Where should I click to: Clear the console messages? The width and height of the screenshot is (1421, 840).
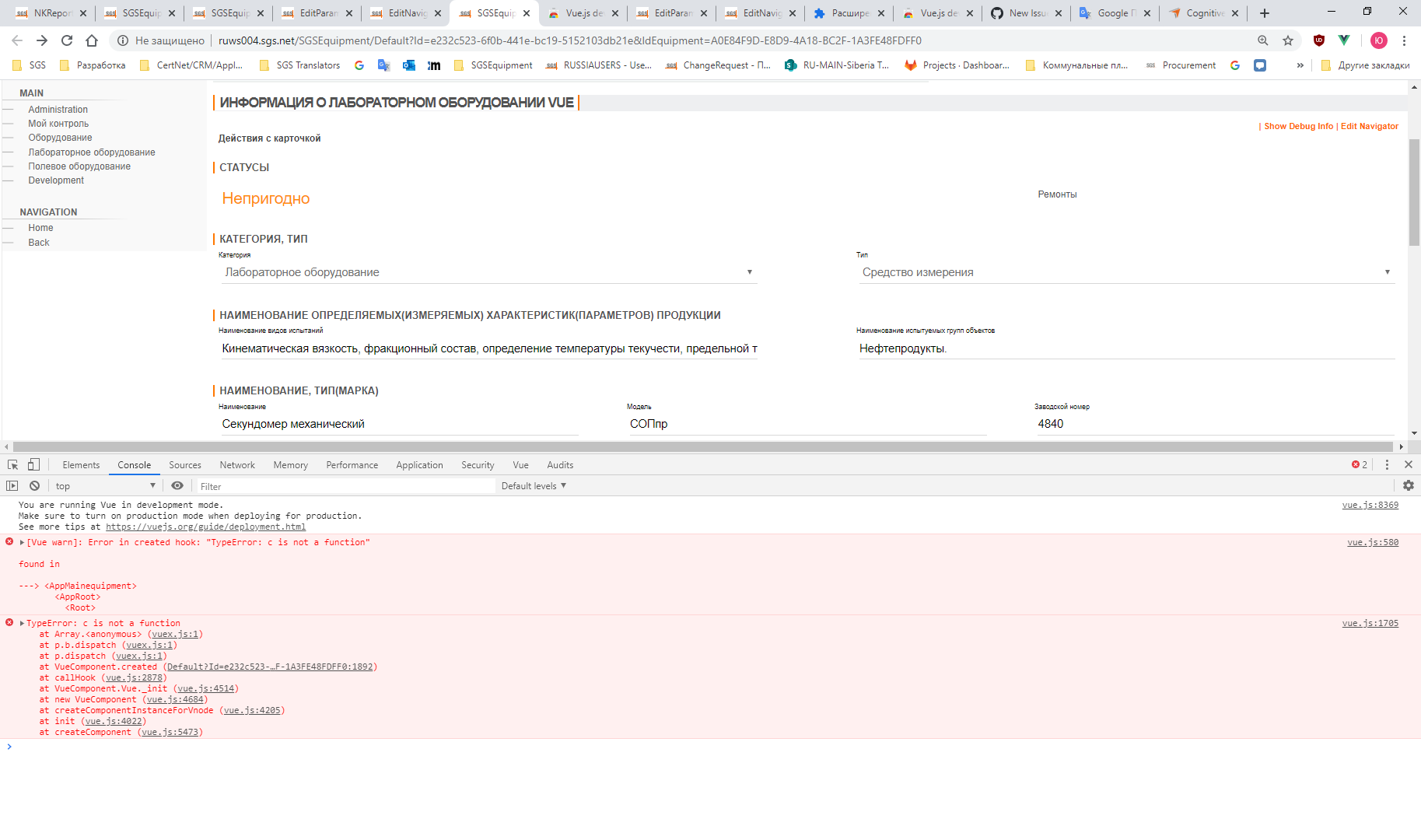click(x=34, y=485)
